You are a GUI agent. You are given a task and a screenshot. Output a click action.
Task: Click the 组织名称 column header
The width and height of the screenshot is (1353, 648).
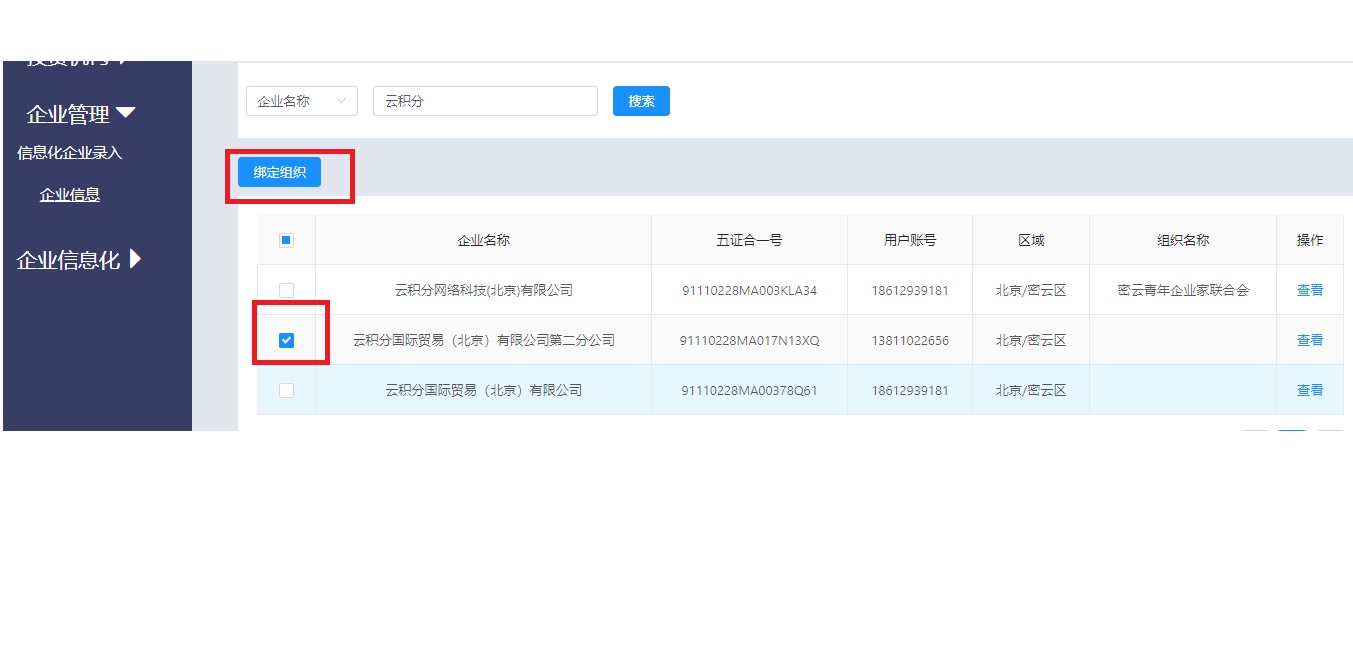click(x=1183, y=240)
